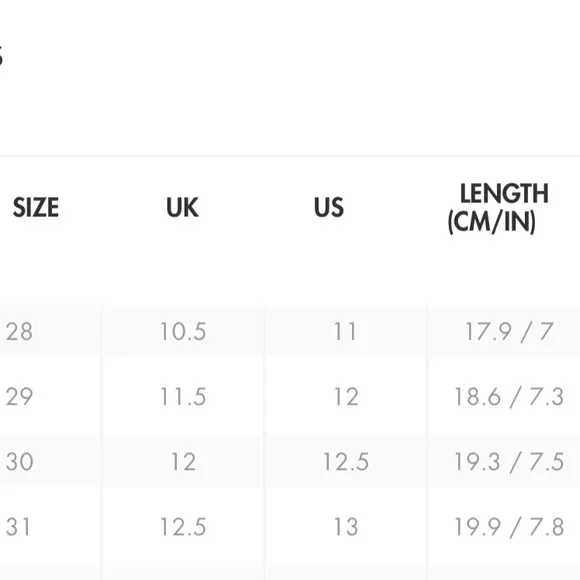Screen dimensions: 580x580
Task: Click UK value 10.5
Action: pyautogui.click(x=183, y=331)
